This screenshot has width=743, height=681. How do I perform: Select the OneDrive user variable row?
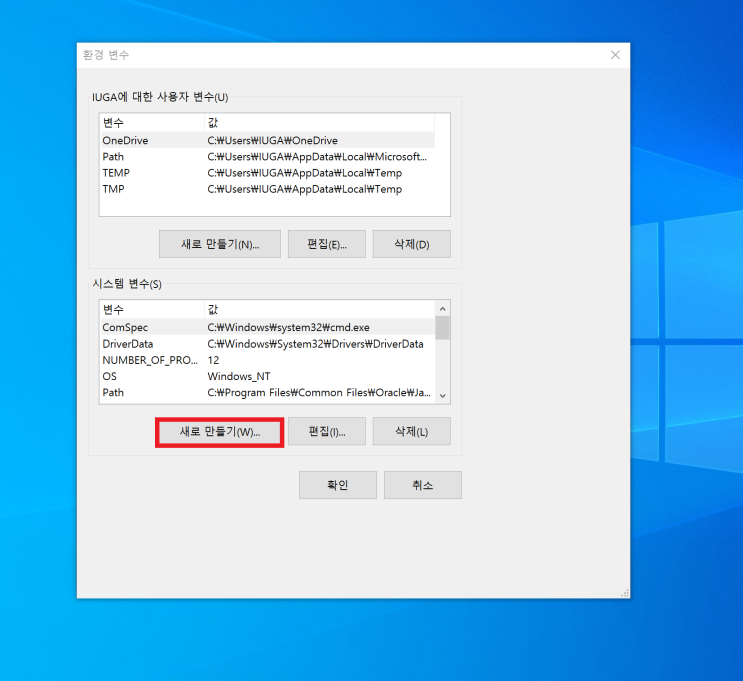[267, 140]
